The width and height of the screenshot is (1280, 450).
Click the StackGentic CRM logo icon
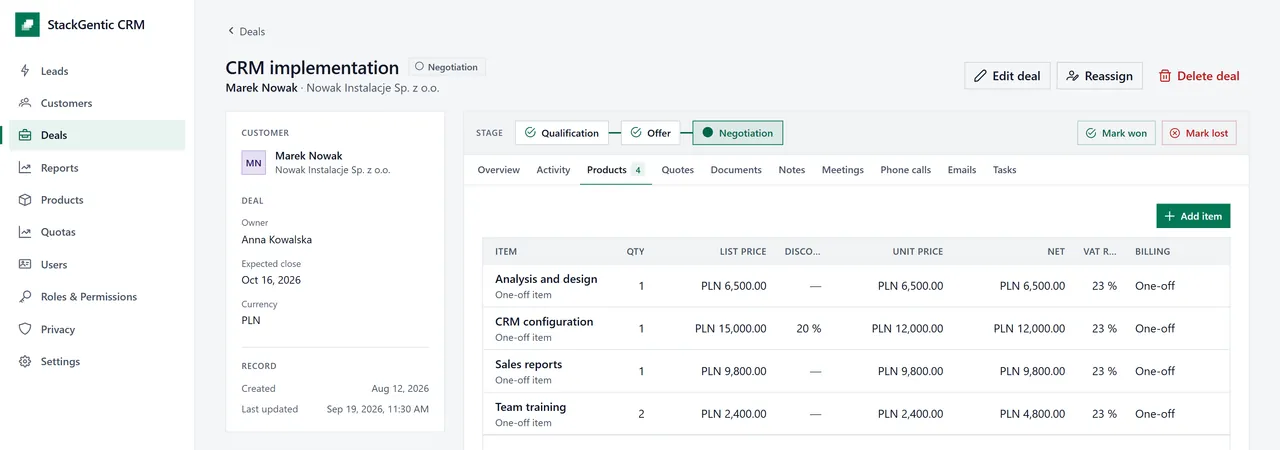[28, 24]
